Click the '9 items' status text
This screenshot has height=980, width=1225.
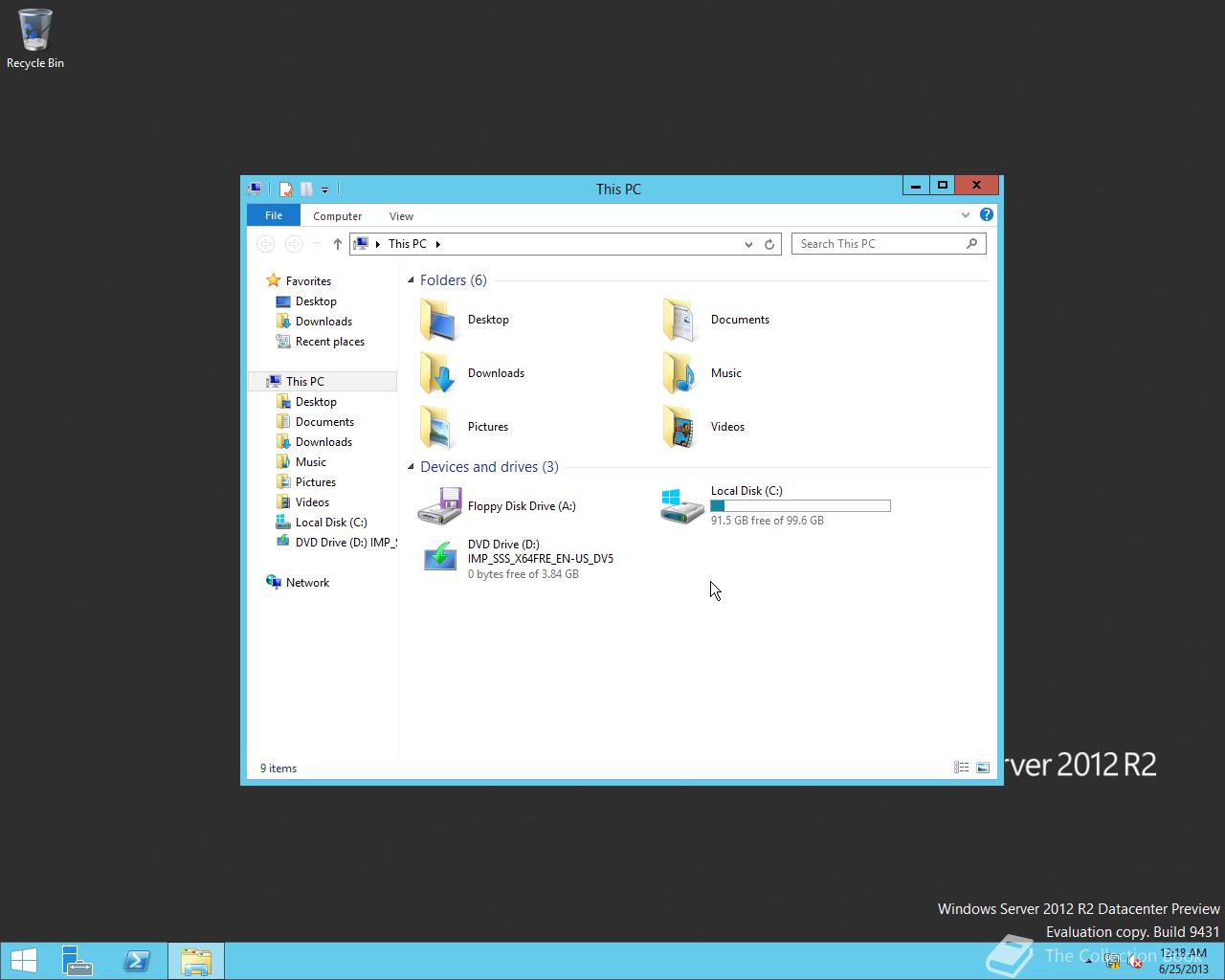click(278, 768)
